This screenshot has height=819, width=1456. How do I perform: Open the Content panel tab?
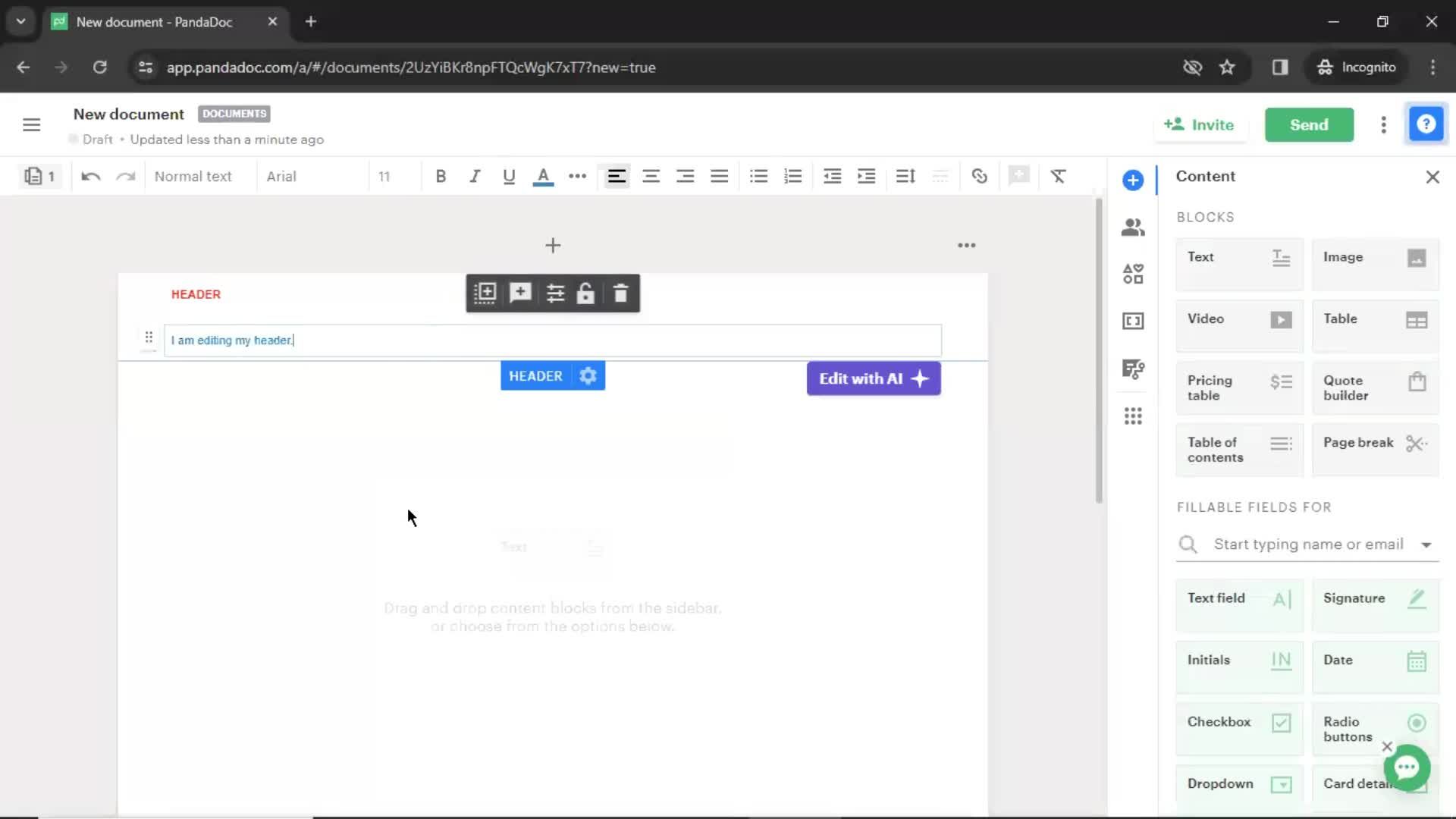[1132, 180]
